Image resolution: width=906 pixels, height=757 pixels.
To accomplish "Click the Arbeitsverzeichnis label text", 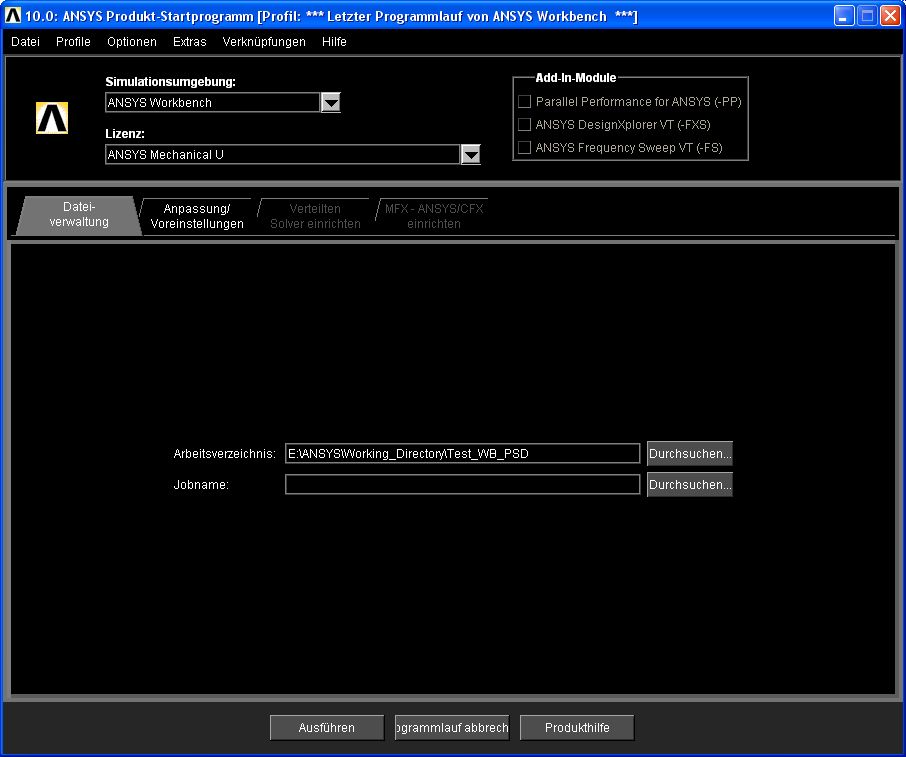I will click(224, 454).
